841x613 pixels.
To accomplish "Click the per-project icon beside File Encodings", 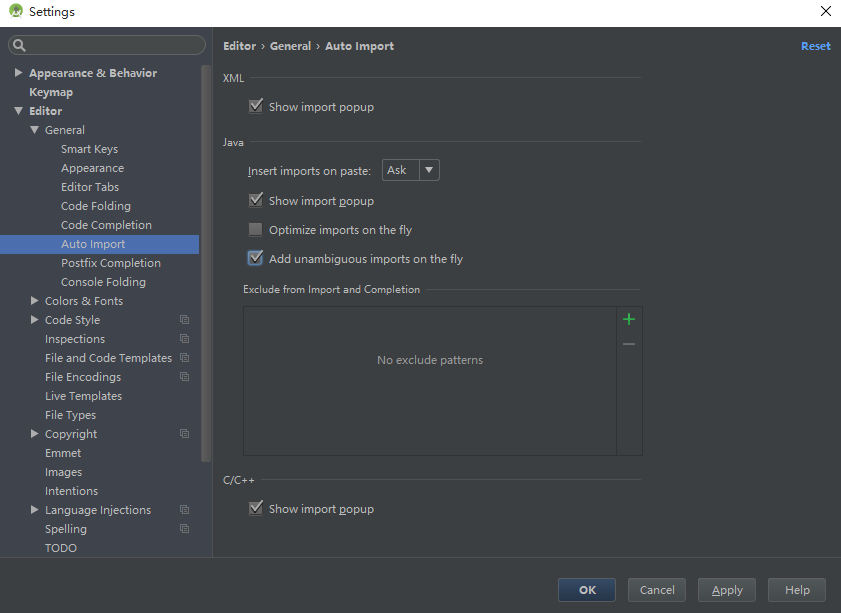I will 184,377.
